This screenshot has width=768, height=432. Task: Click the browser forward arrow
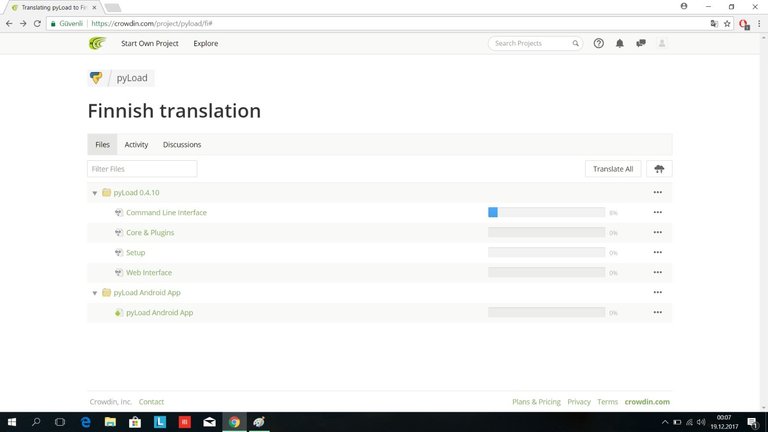pyautogui.click(x=23, y=24)
